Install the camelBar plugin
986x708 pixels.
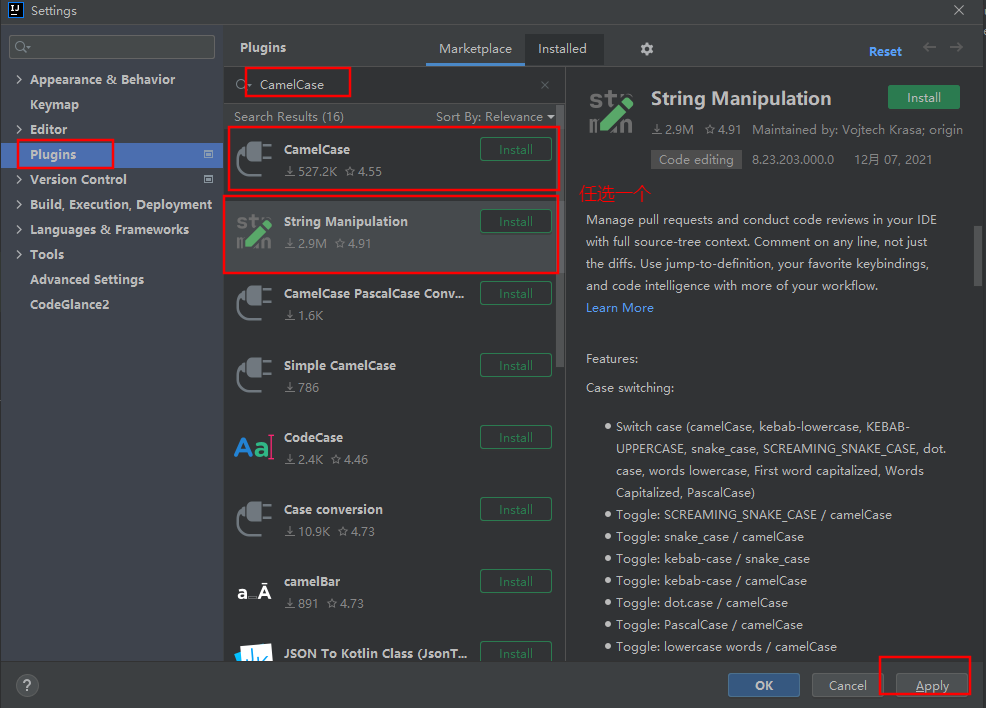click(516, 582)
